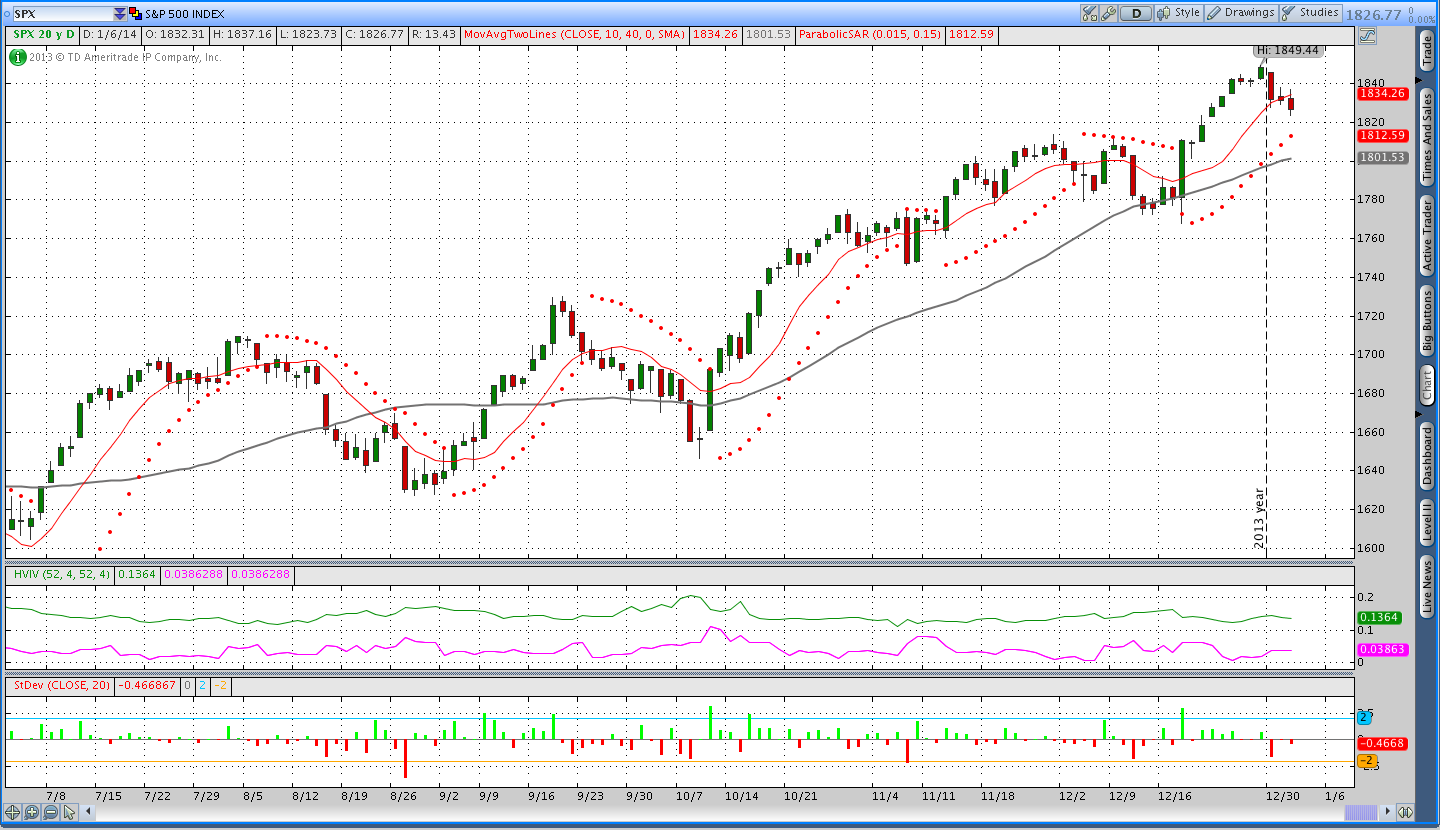Click the MovAvgTwoLines study label
This screenshot has height=830, width=1440.
pos(574,34)
